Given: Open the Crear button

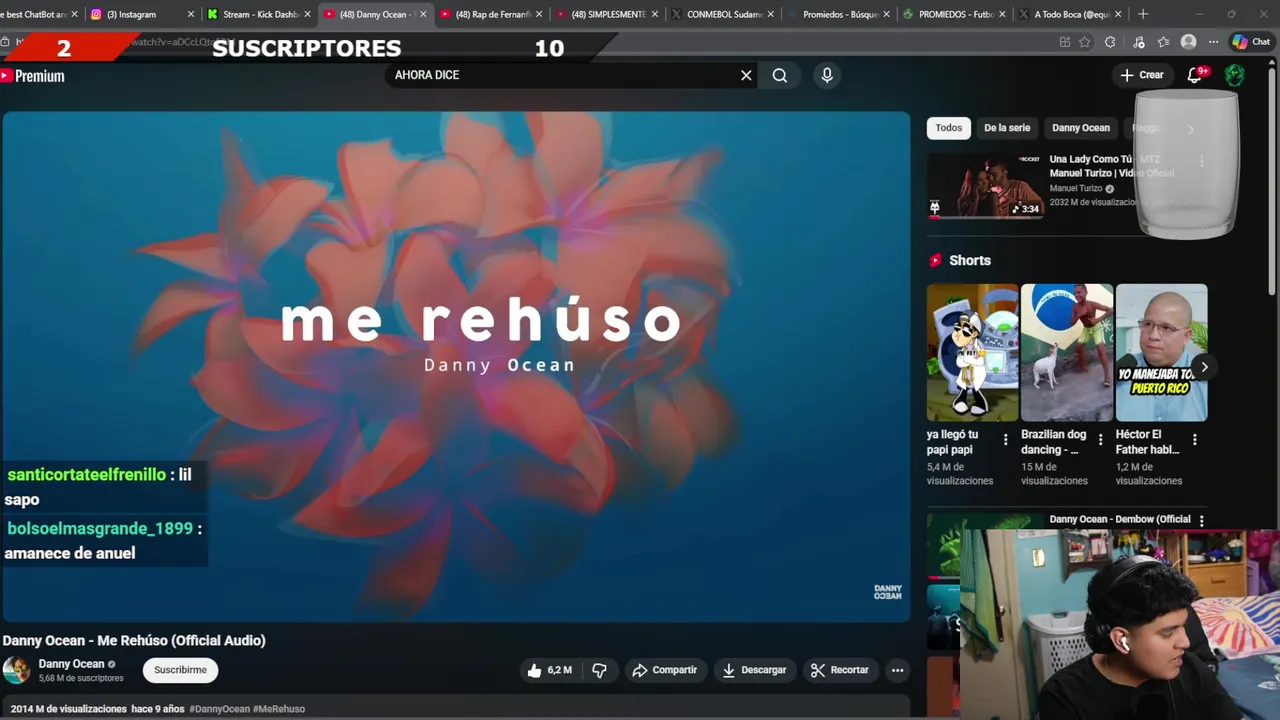Looking at the screenshot, I should click(x=1142, y=75).
